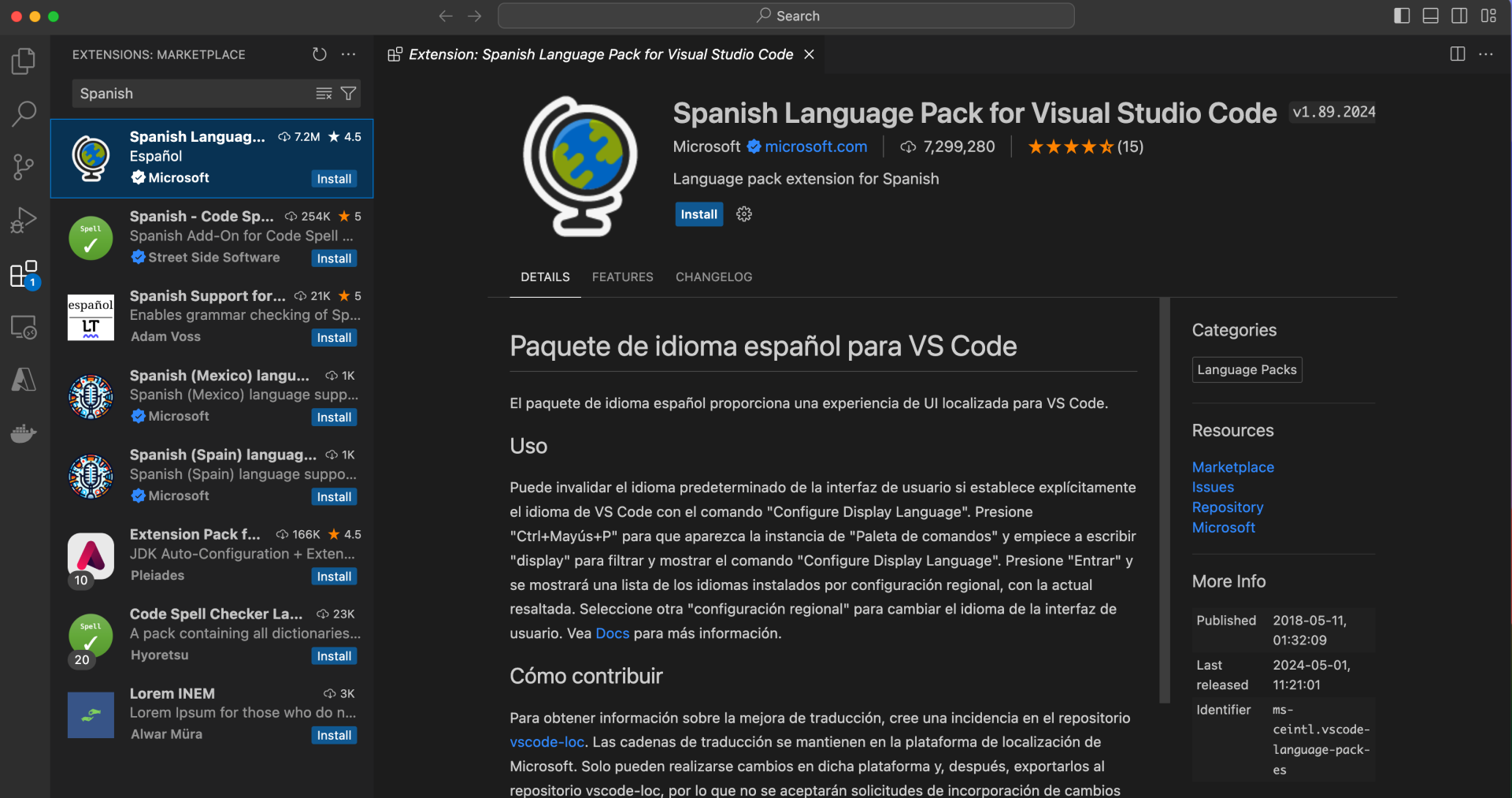The image size is (1512, 798).
Task: Select the Extension: Spanish Language Pack tab
Action: point(601,54)
